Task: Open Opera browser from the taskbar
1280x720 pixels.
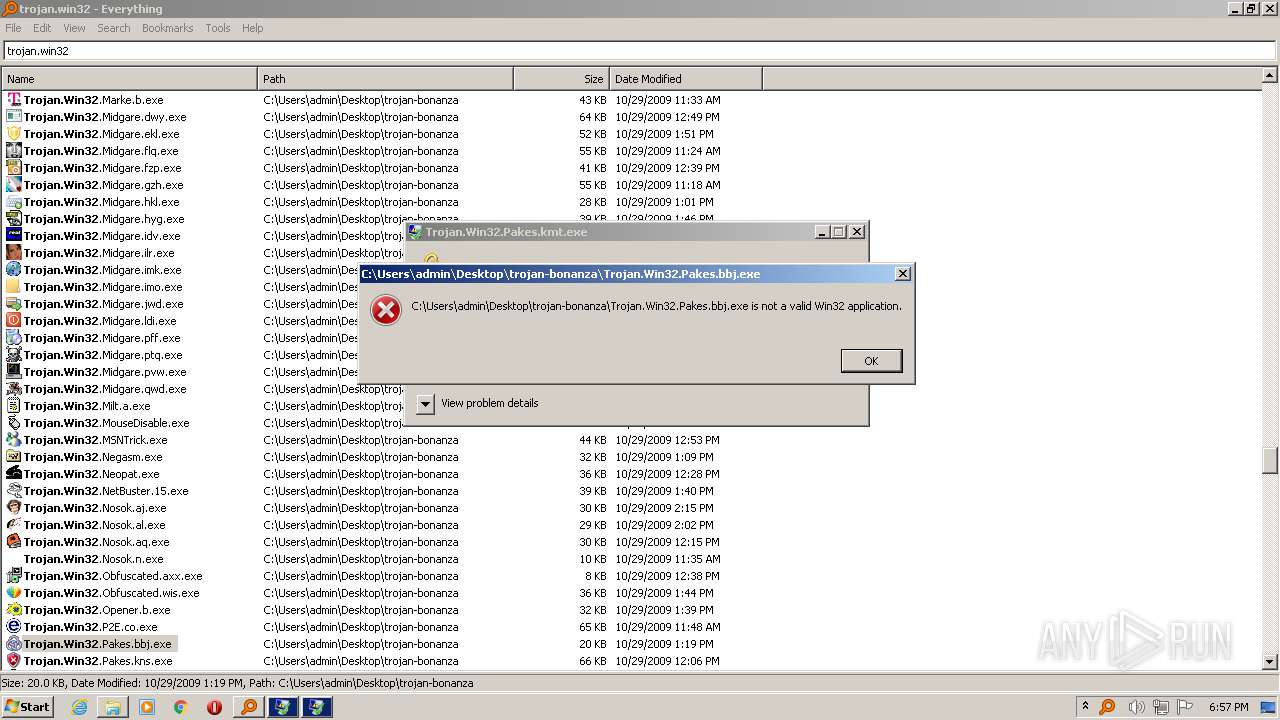Action: coord(214,707)
